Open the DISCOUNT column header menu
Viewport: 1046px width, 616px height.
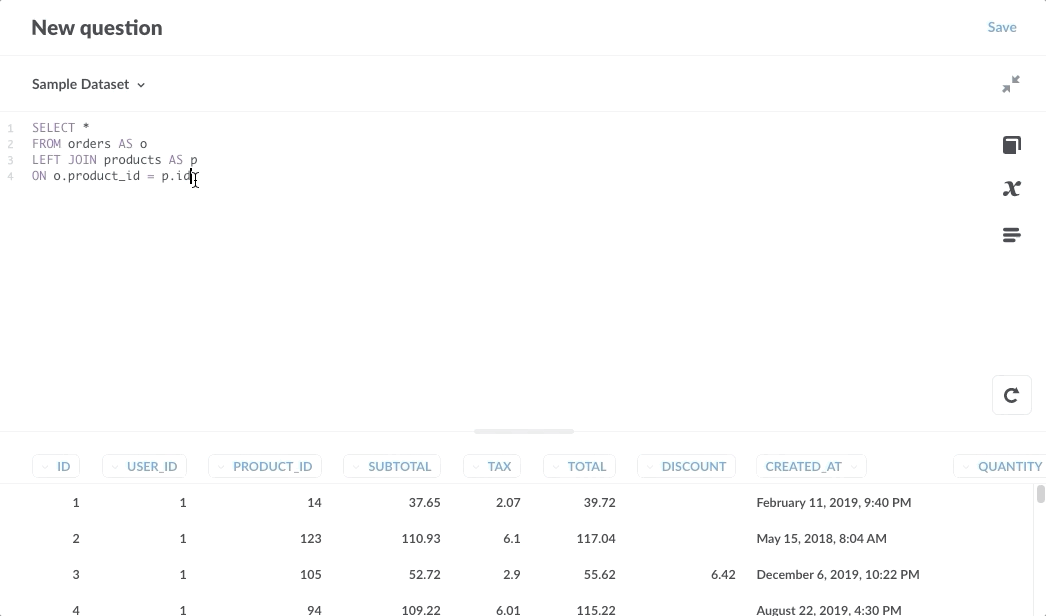pos(686,467)
